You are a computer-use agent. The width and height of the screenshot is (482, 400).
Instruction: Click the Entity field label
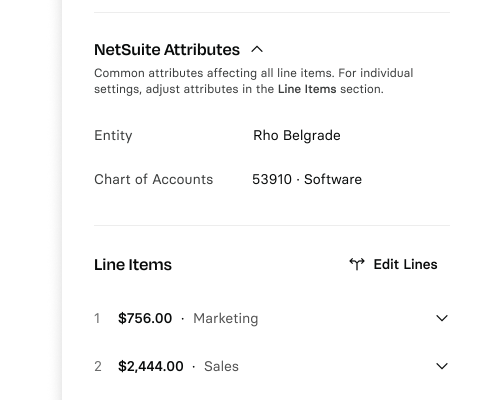pyautogui.click(x=113, y=136)
